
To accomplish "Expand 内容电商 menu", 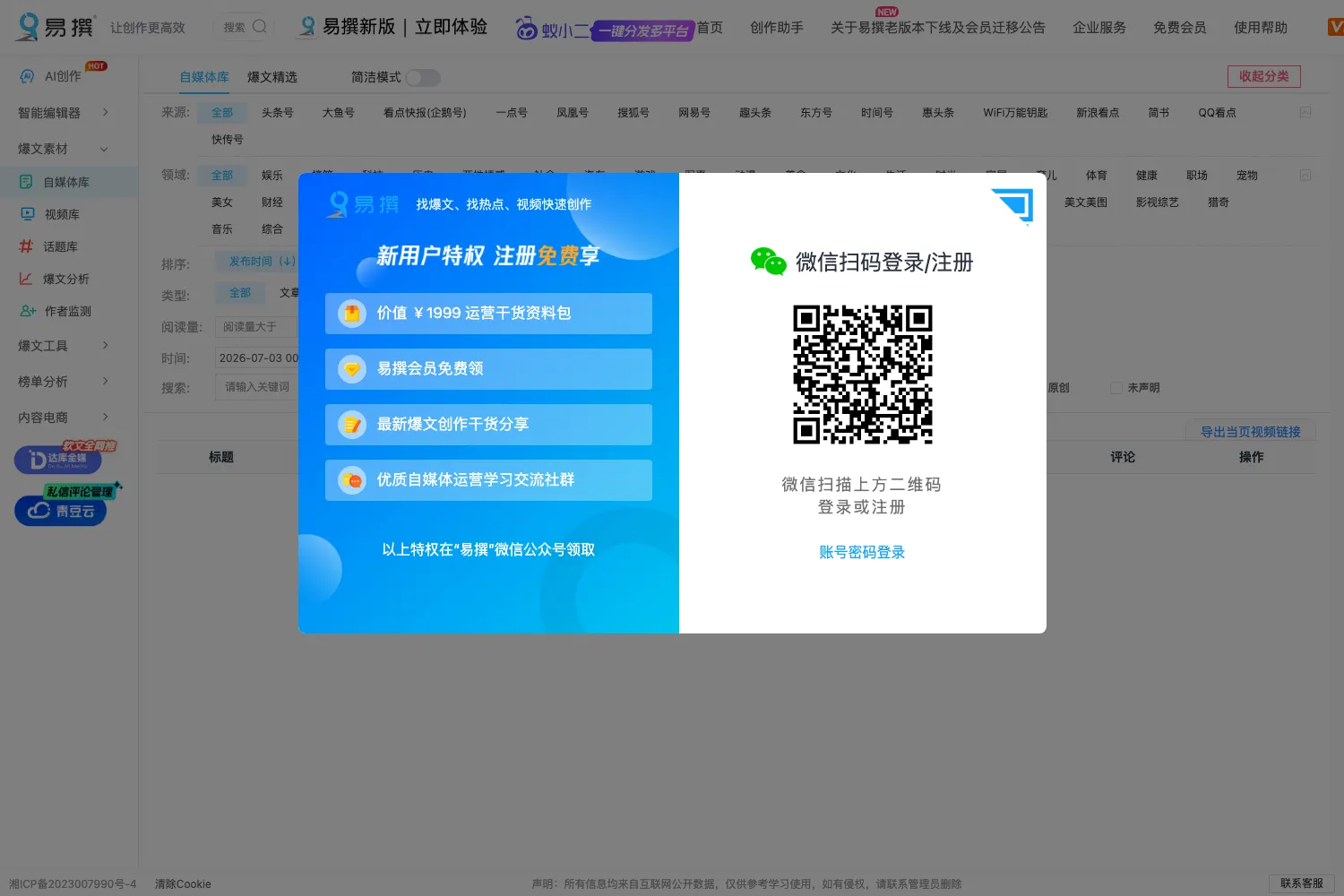I will click(63, 418).
